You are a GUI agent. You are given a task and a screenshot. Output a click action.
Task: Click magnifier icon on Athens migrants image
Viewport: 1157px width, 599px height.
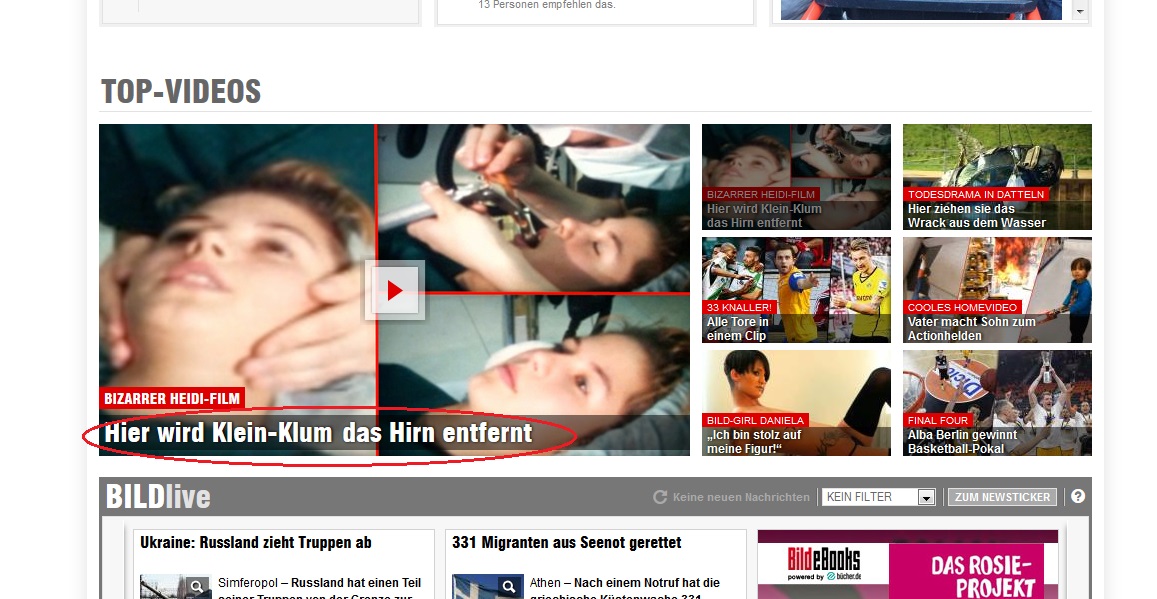pyautogui.click(x=509, y=587)
